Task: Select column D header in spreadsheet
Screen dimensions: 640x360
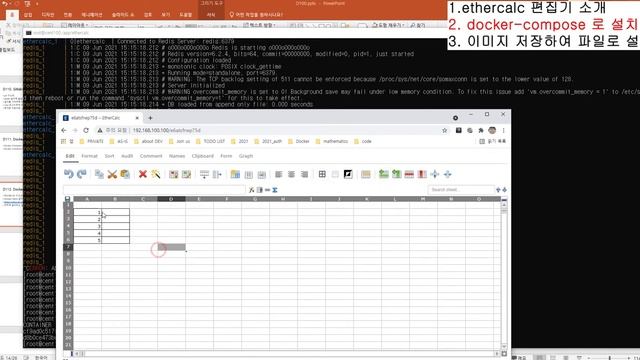Action: [x=171, y=199]
